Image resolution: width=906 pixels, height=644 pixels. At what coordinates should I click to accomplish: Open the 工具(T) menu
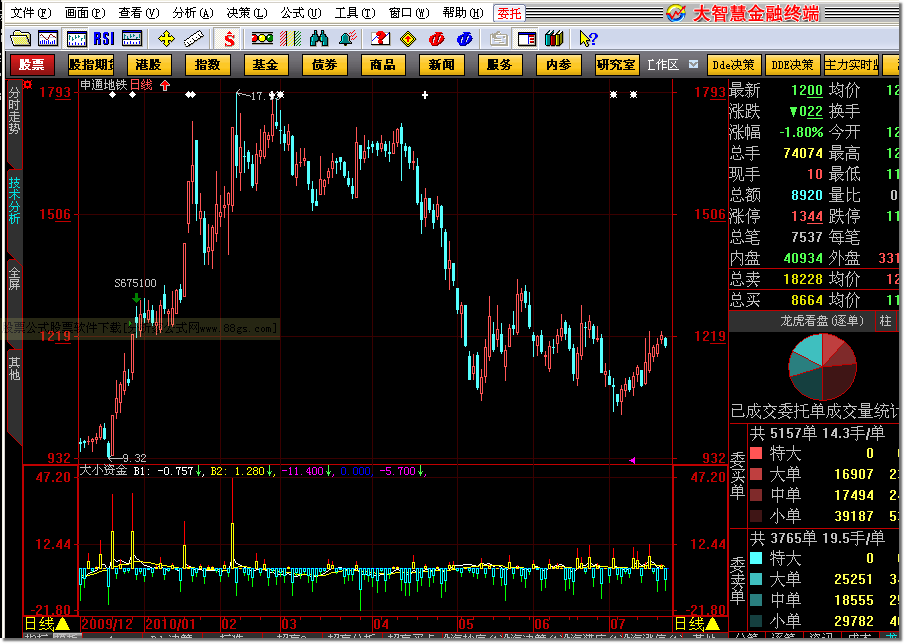(x=355, y=13)
